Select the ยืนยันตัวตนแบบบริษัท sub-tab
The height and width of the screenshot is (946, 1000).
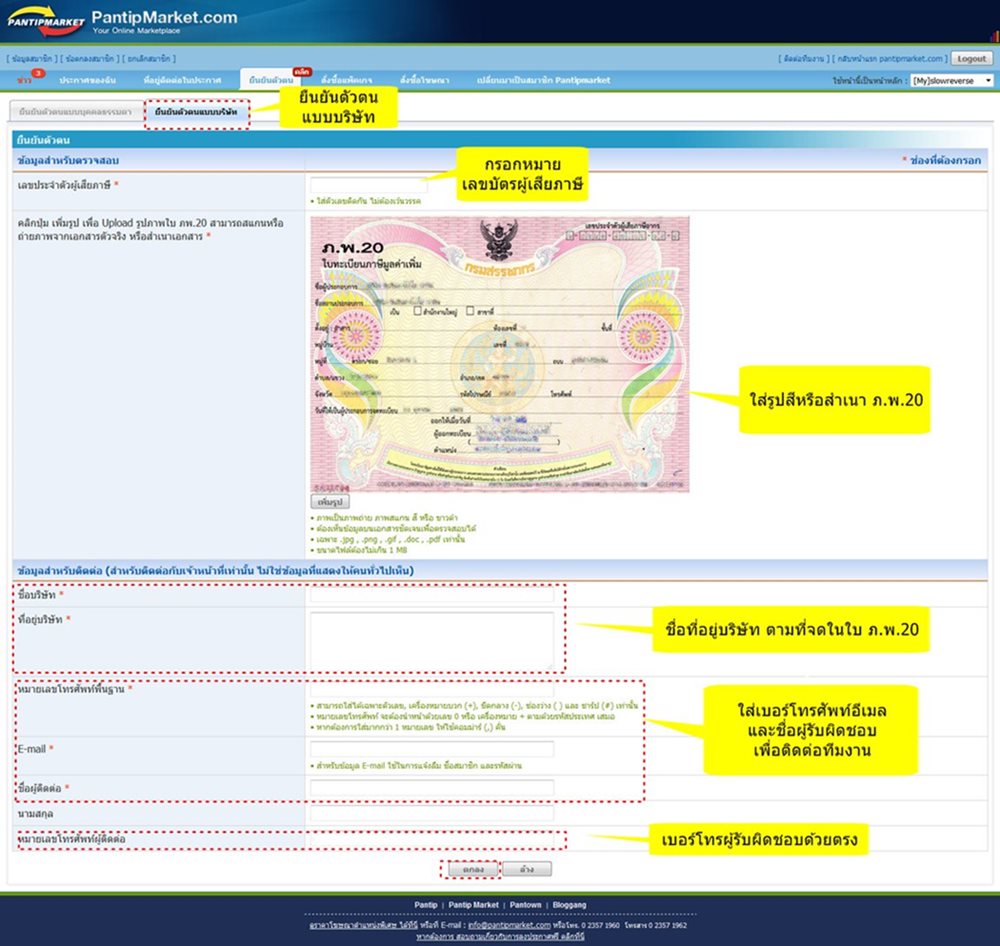[x=196, y=112]
